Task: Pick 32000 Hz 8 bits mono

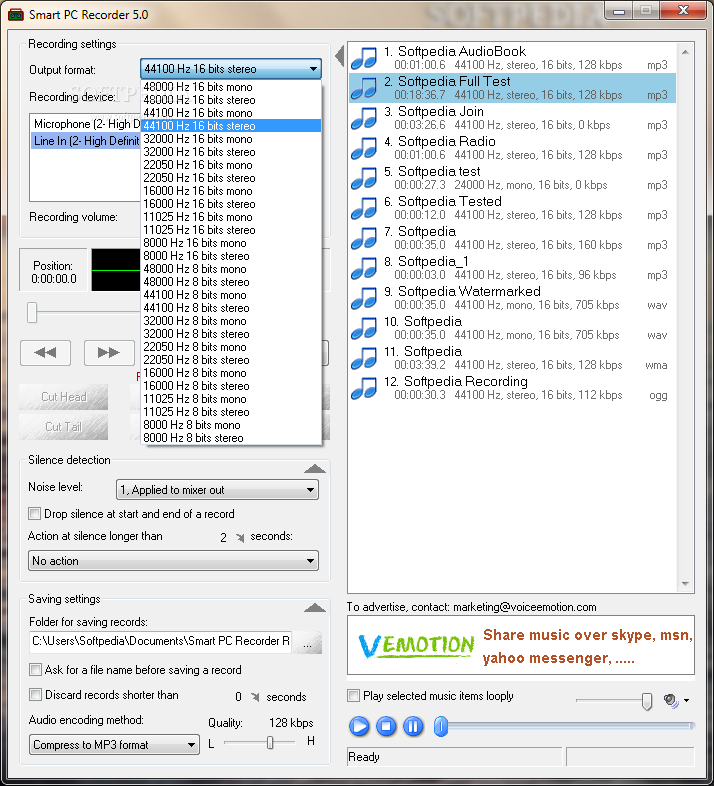Action: pos(231,321)
